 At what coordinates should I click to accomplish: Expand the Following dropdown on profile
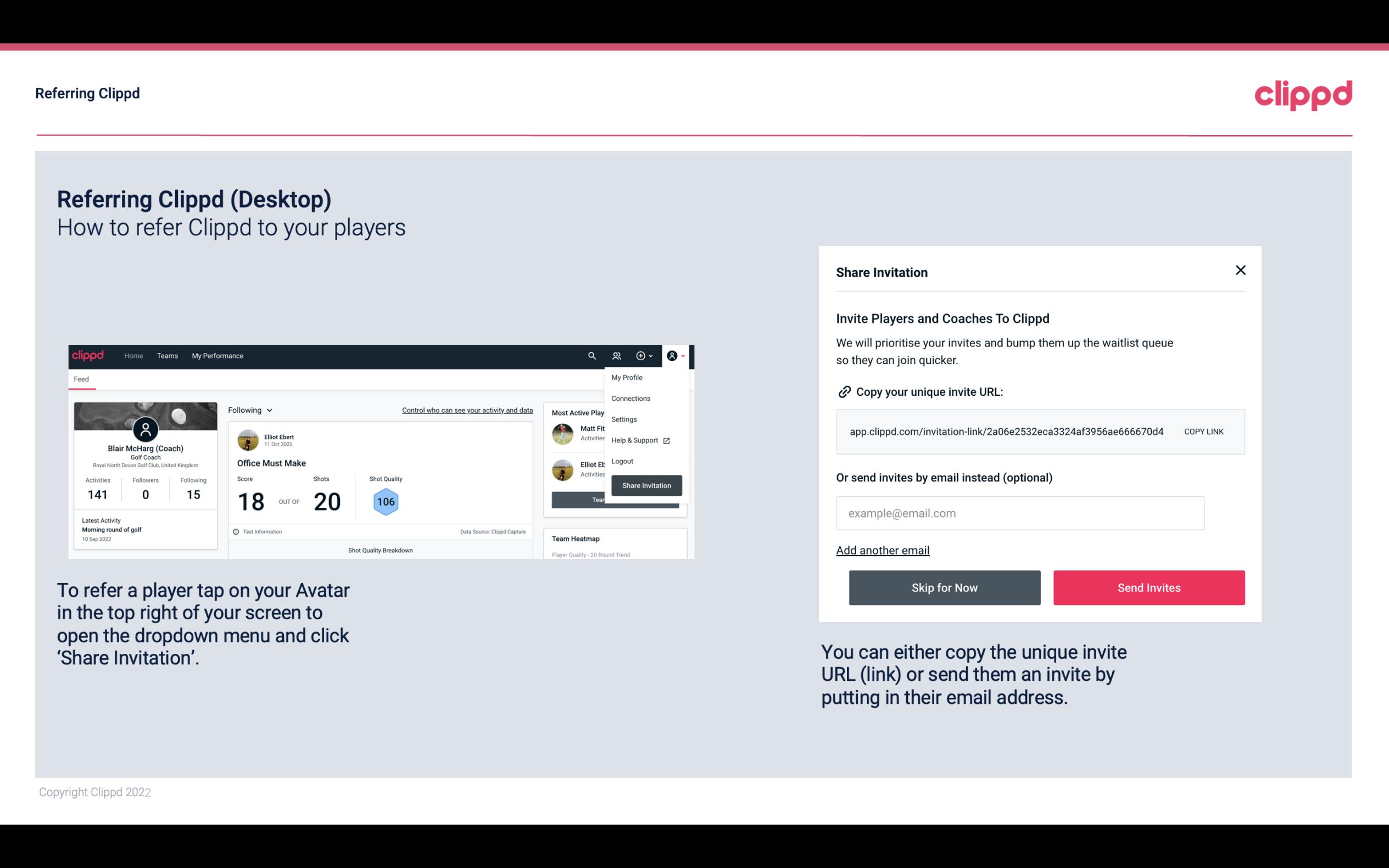coord(247,409)
